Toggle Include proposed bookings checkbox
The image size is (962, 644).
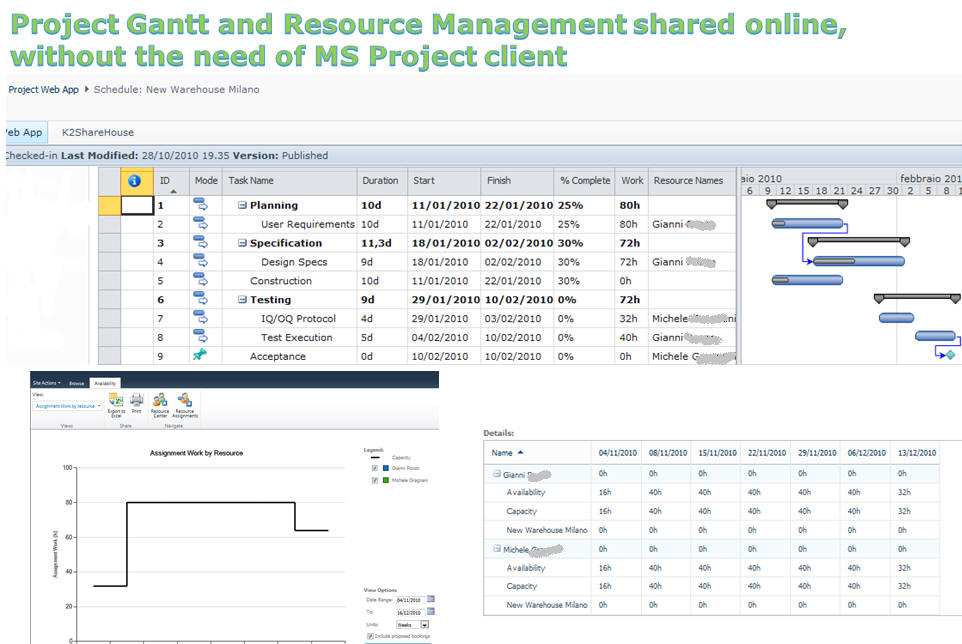370,636
